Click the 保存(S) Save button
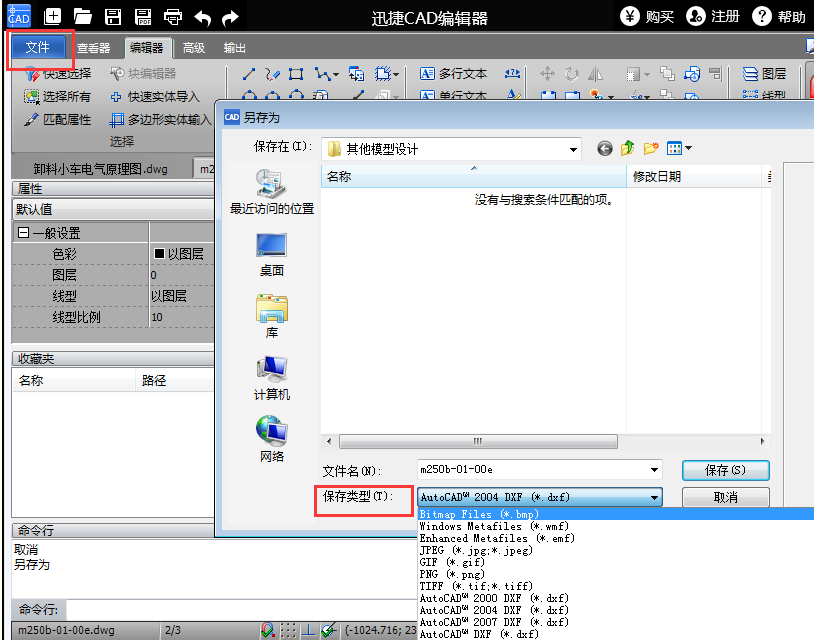814x640 pixels. [725, 470]
